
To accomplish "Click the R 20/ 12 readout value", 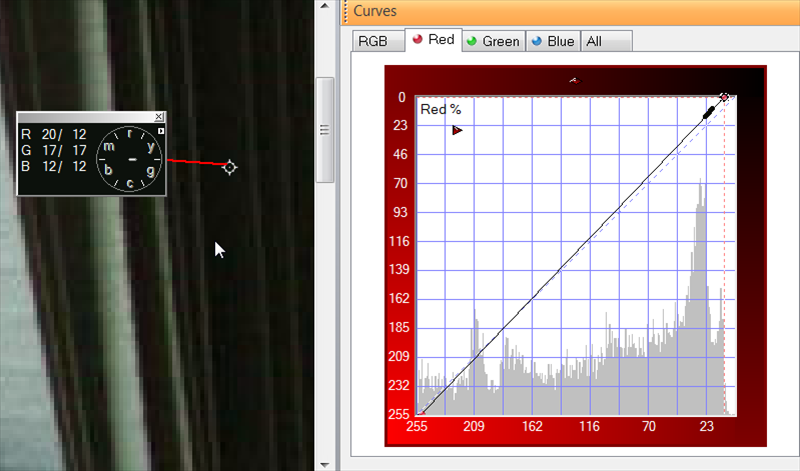I will point(54,134).
